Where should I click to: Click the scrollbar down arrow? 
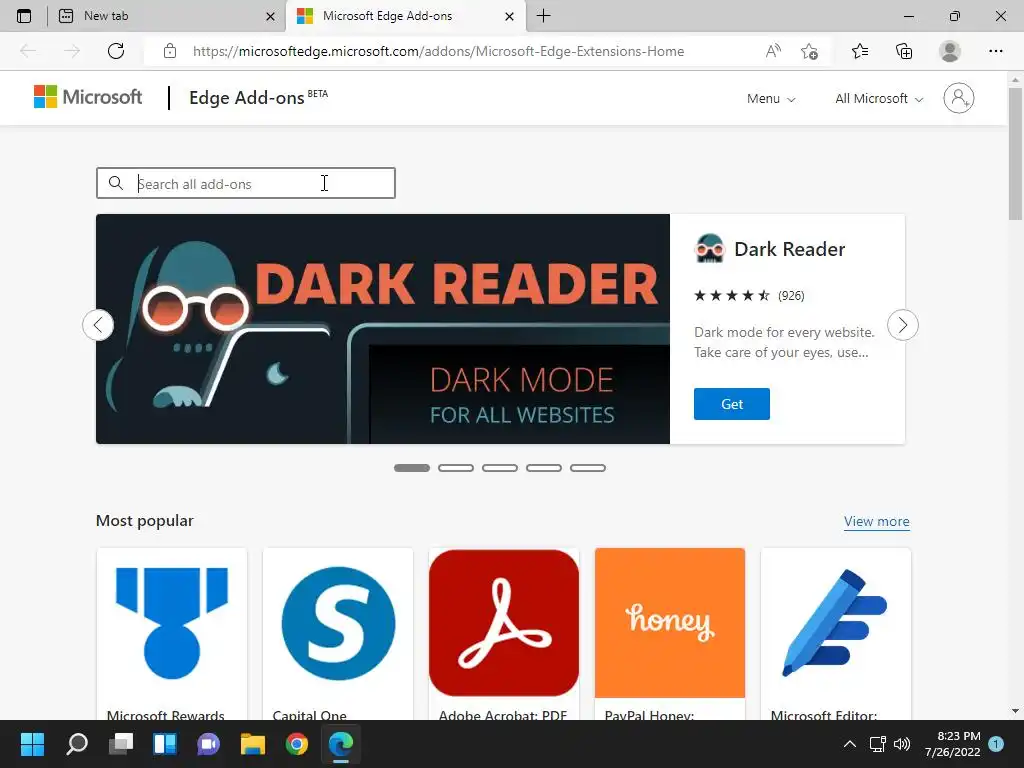[x=1015, y=711]
